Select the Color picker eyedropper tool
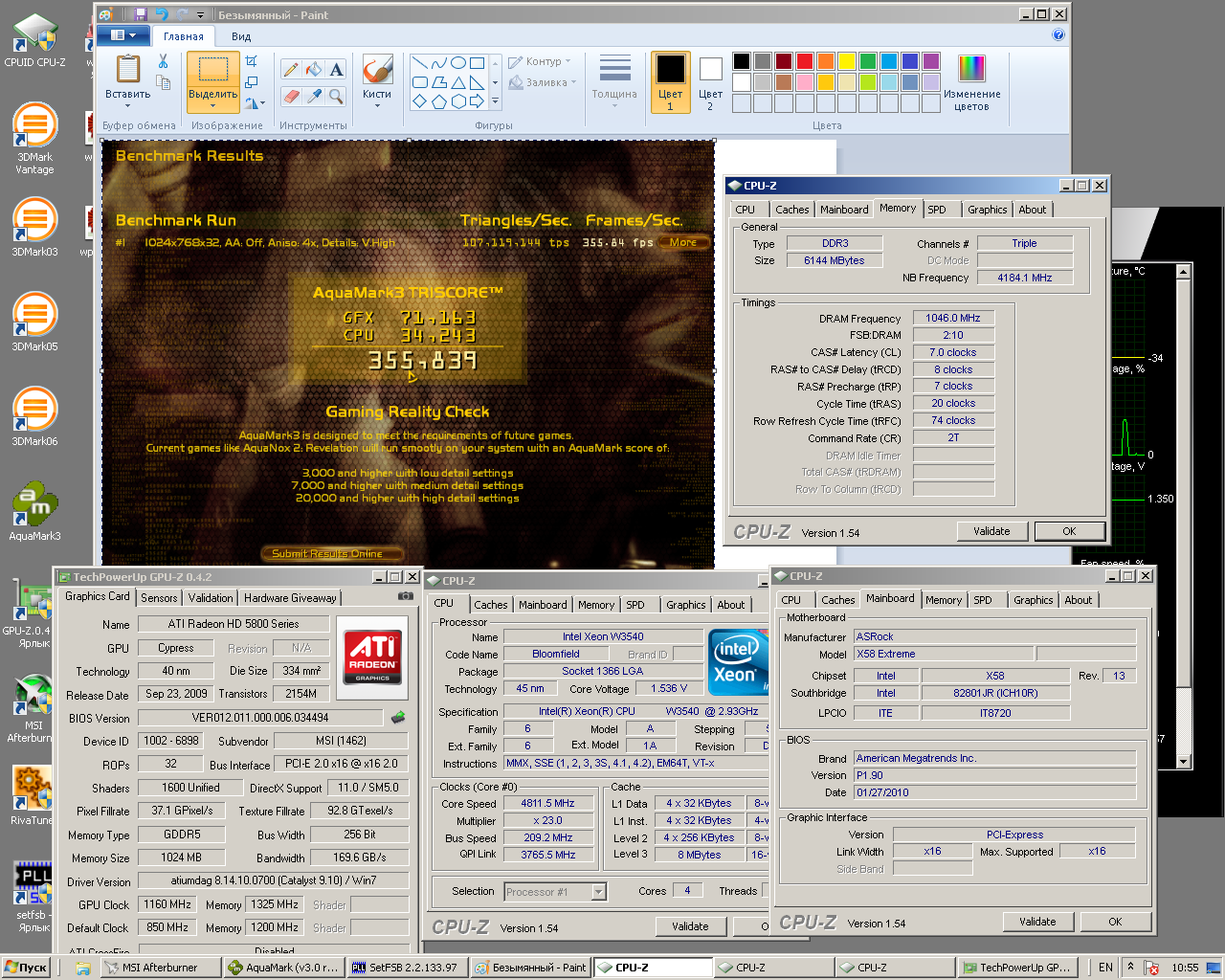Viewport: 1225px width, 980px height. 314,96
